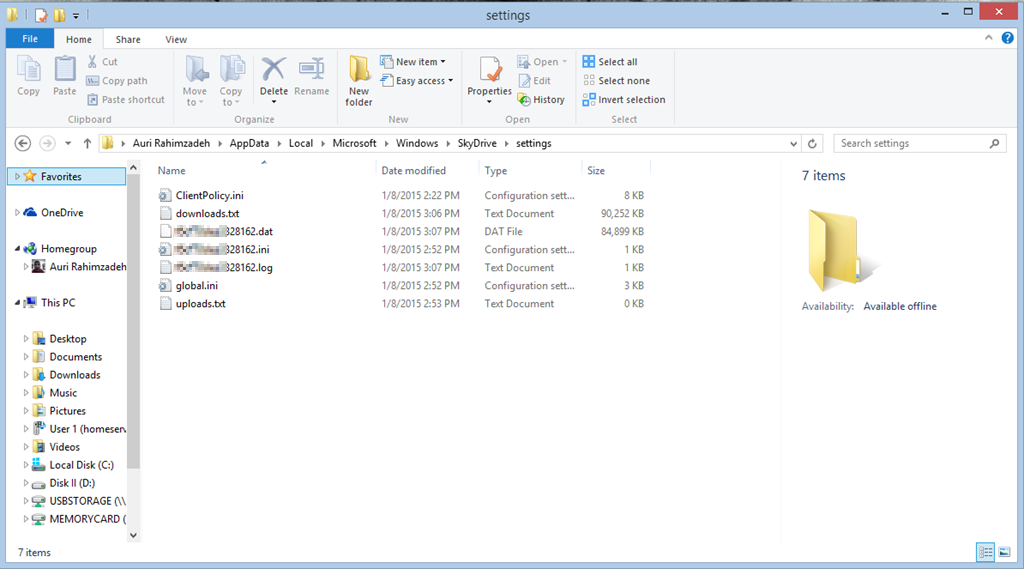Refresh the current folder view

pos(813,143)
